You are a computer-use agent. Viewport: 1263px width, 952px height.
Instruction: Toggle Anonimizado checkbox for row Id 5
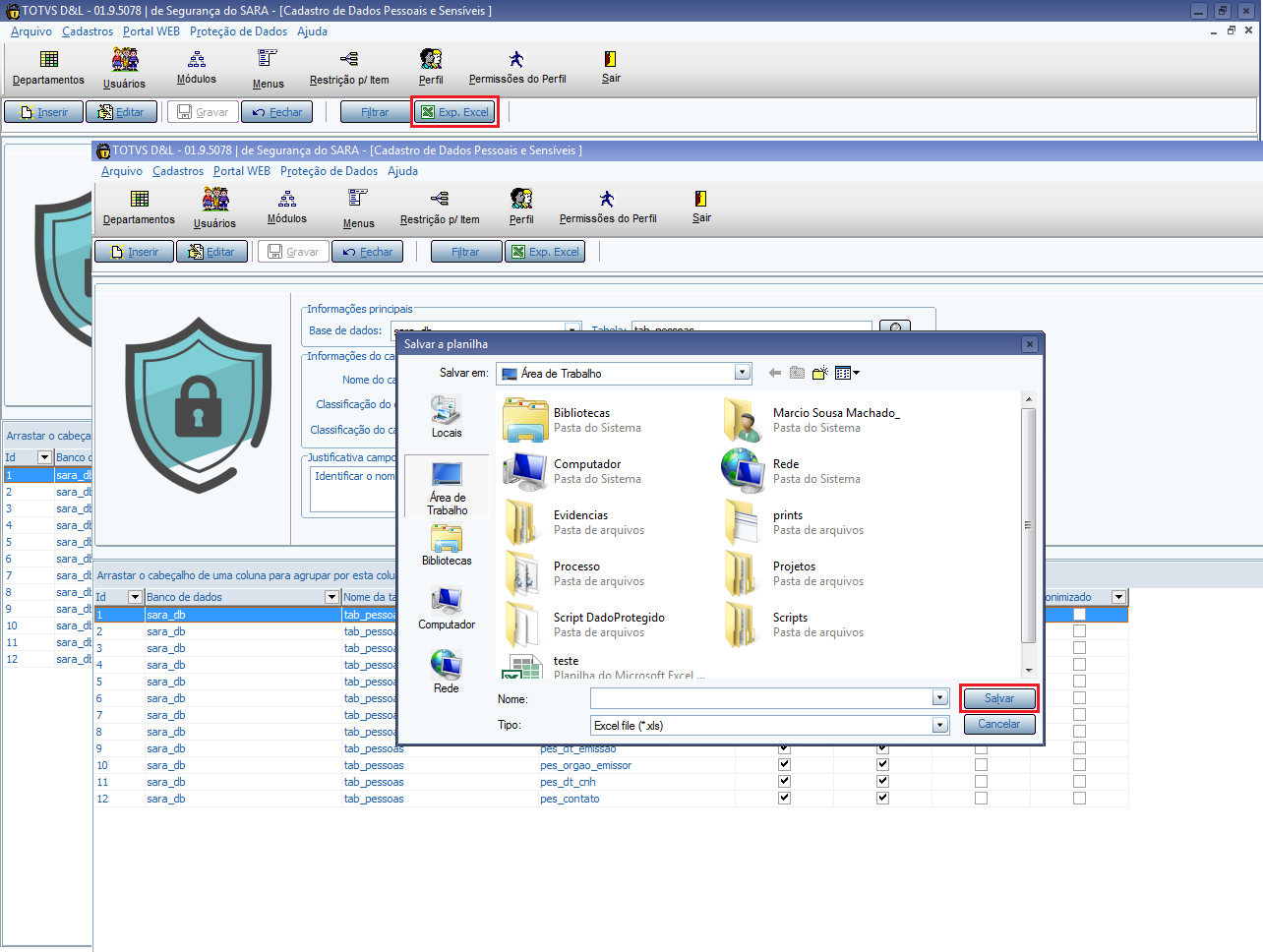(1079, 682)
